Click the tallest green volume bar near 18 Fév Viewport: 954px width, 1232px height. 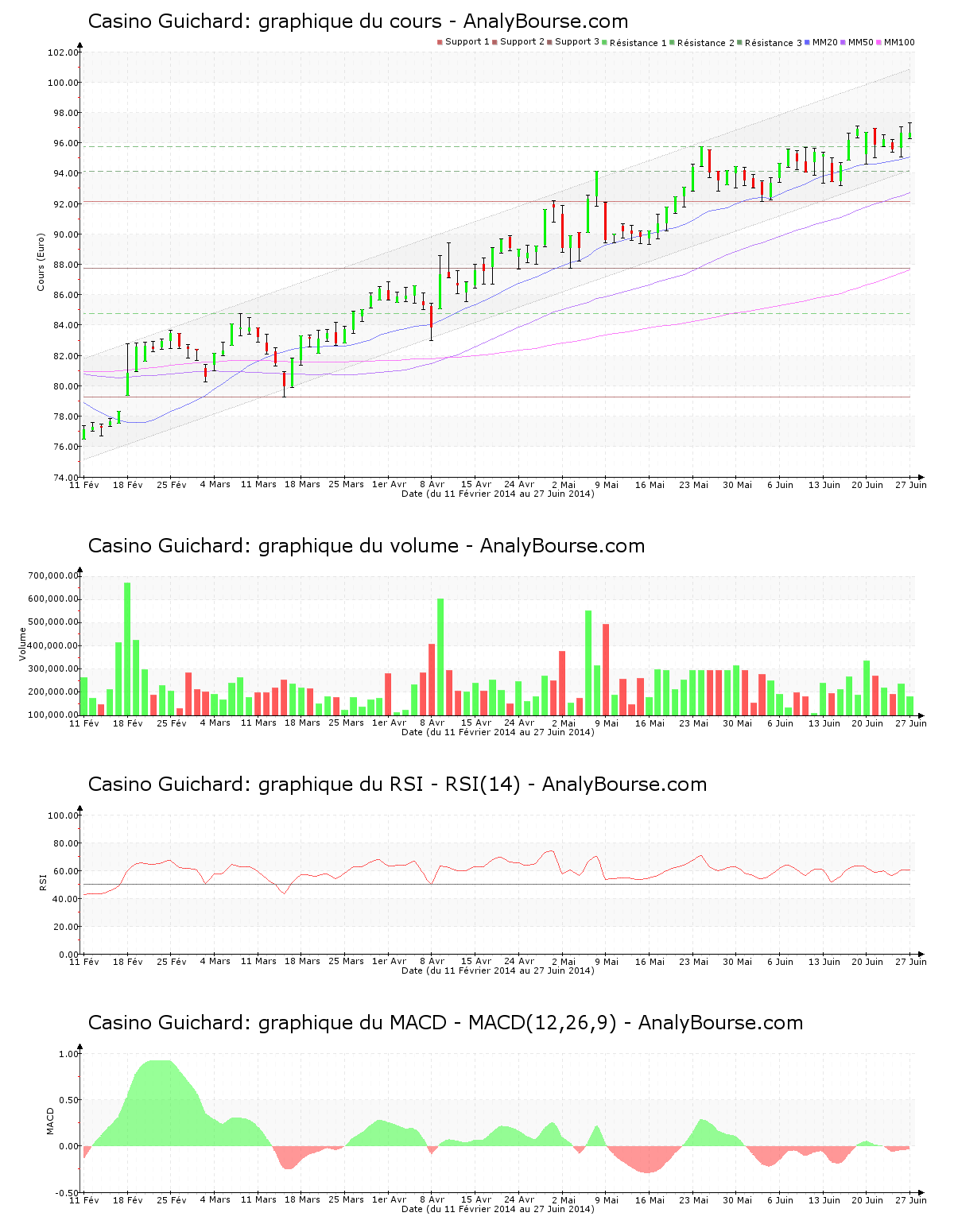click(x=127, y=649)
